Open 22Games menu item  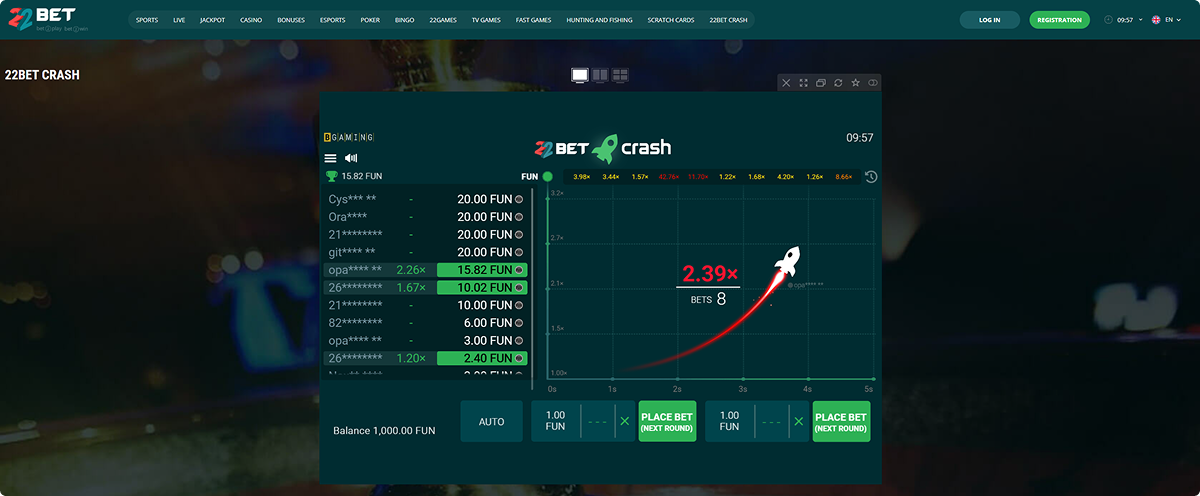click(x=443, y=20)
